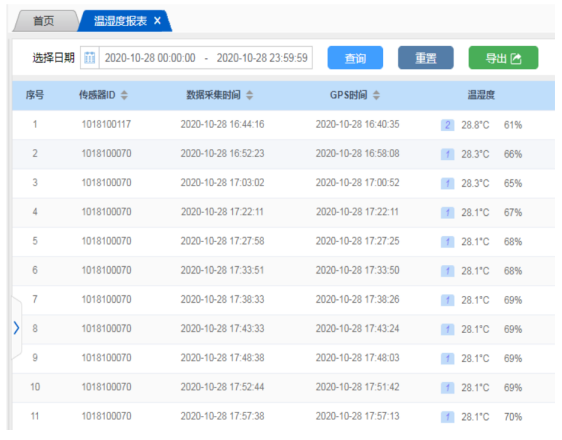
Task: Click the channel badge in row 9
Action: click(x=447, y=358)
